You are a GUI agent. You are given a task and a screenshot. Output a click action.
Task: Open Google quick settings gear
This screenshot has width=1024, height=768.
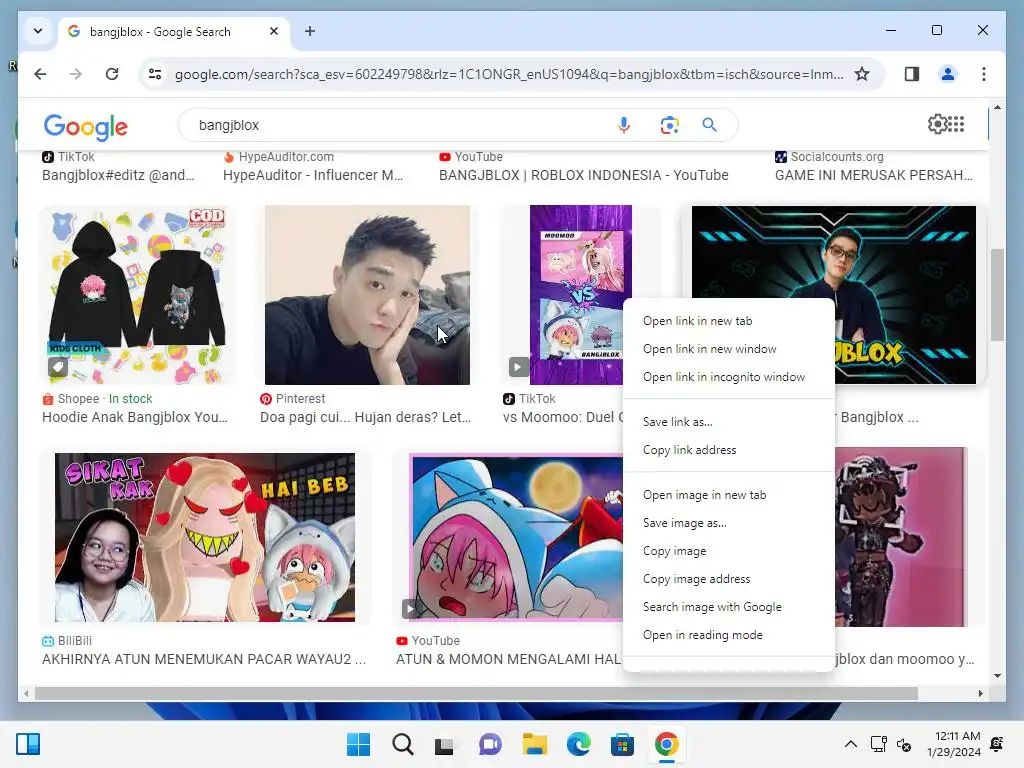coord(936,124)
